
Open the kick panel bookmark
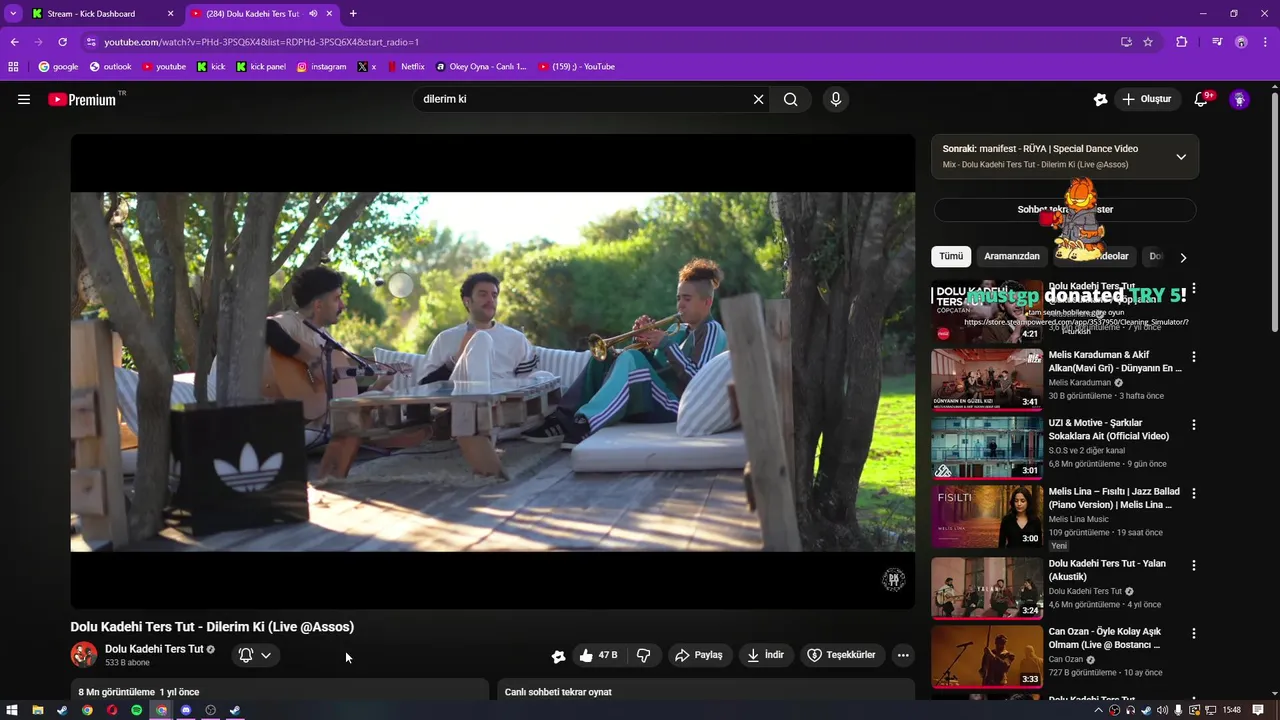coord(261,67)
